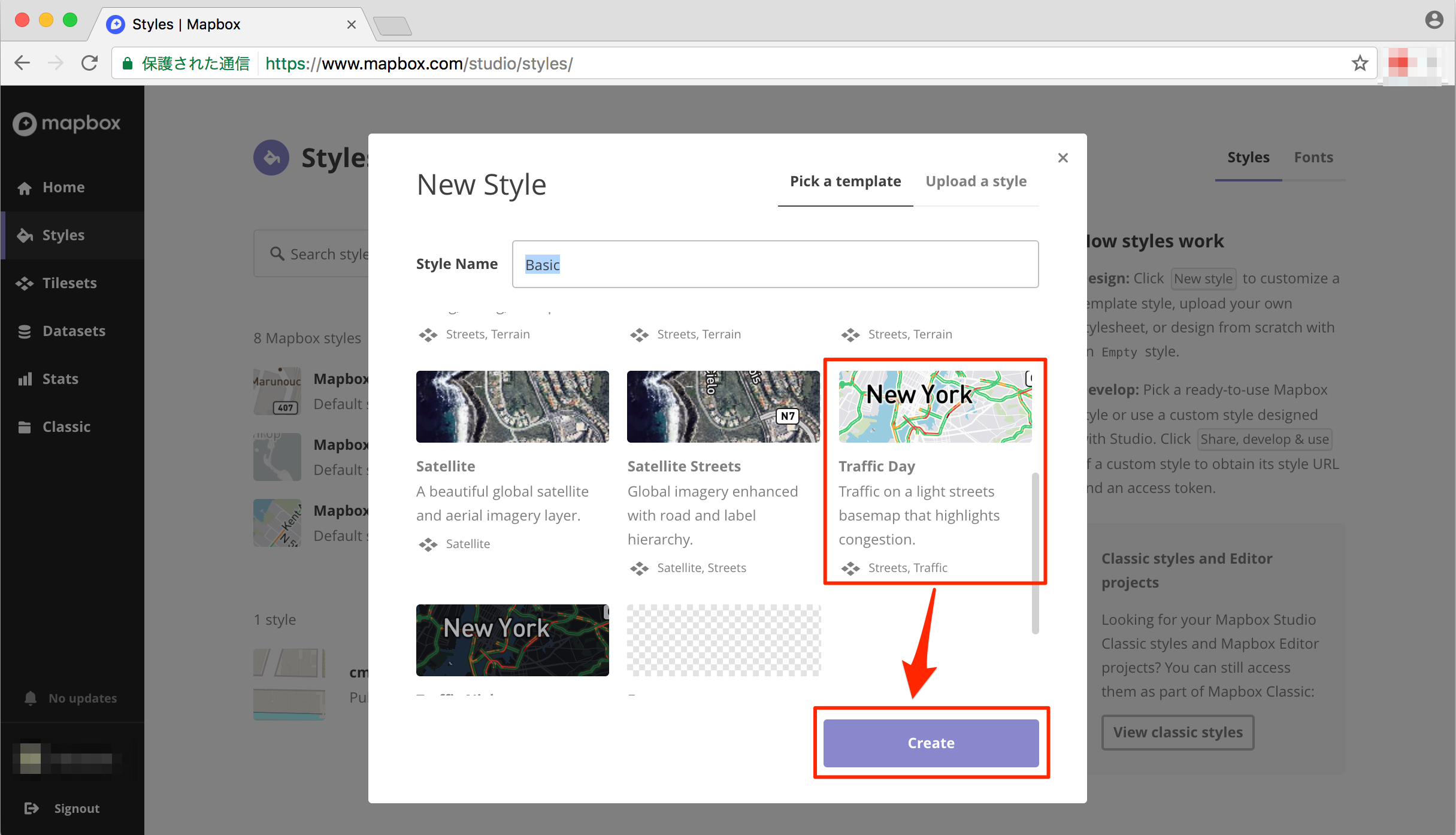Open the Stats bar chart icon
The height and width of the screenshot is (835, 1456).
[x=25, y=379]
